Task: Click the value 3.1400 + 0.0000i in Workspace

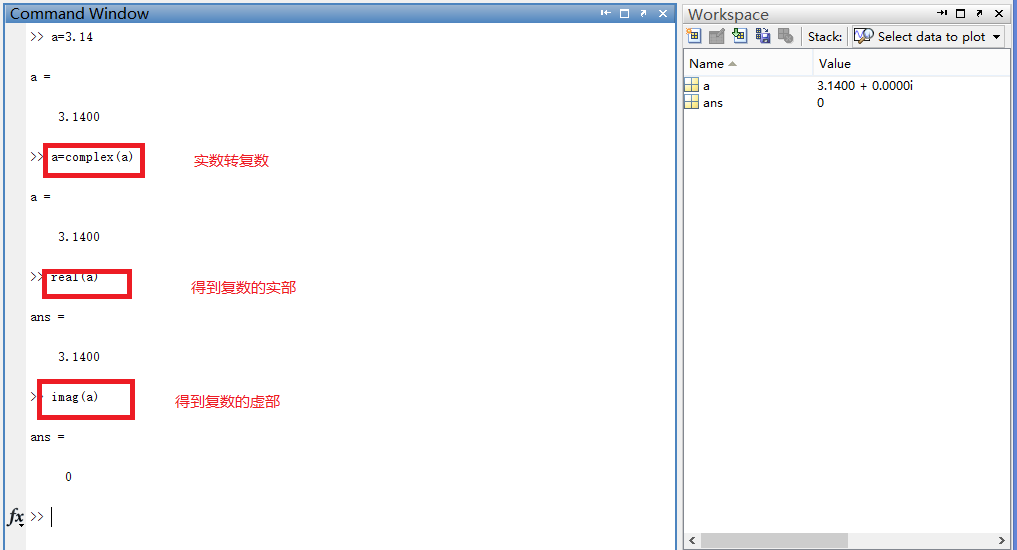Action: (x=865, y=86)
